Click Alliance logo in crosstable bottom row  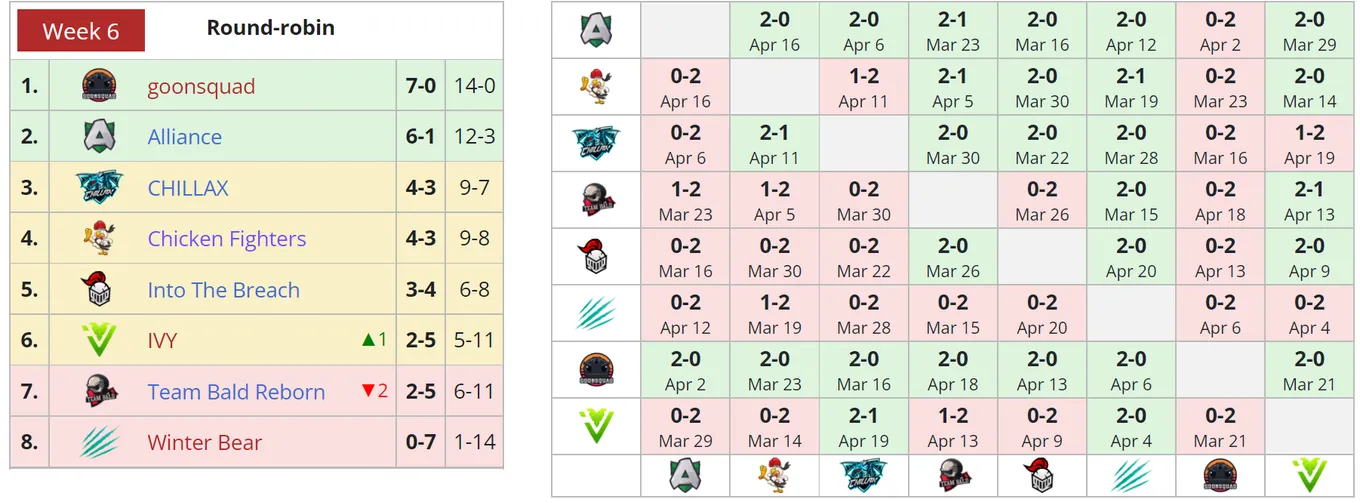(x=686, y=474)
